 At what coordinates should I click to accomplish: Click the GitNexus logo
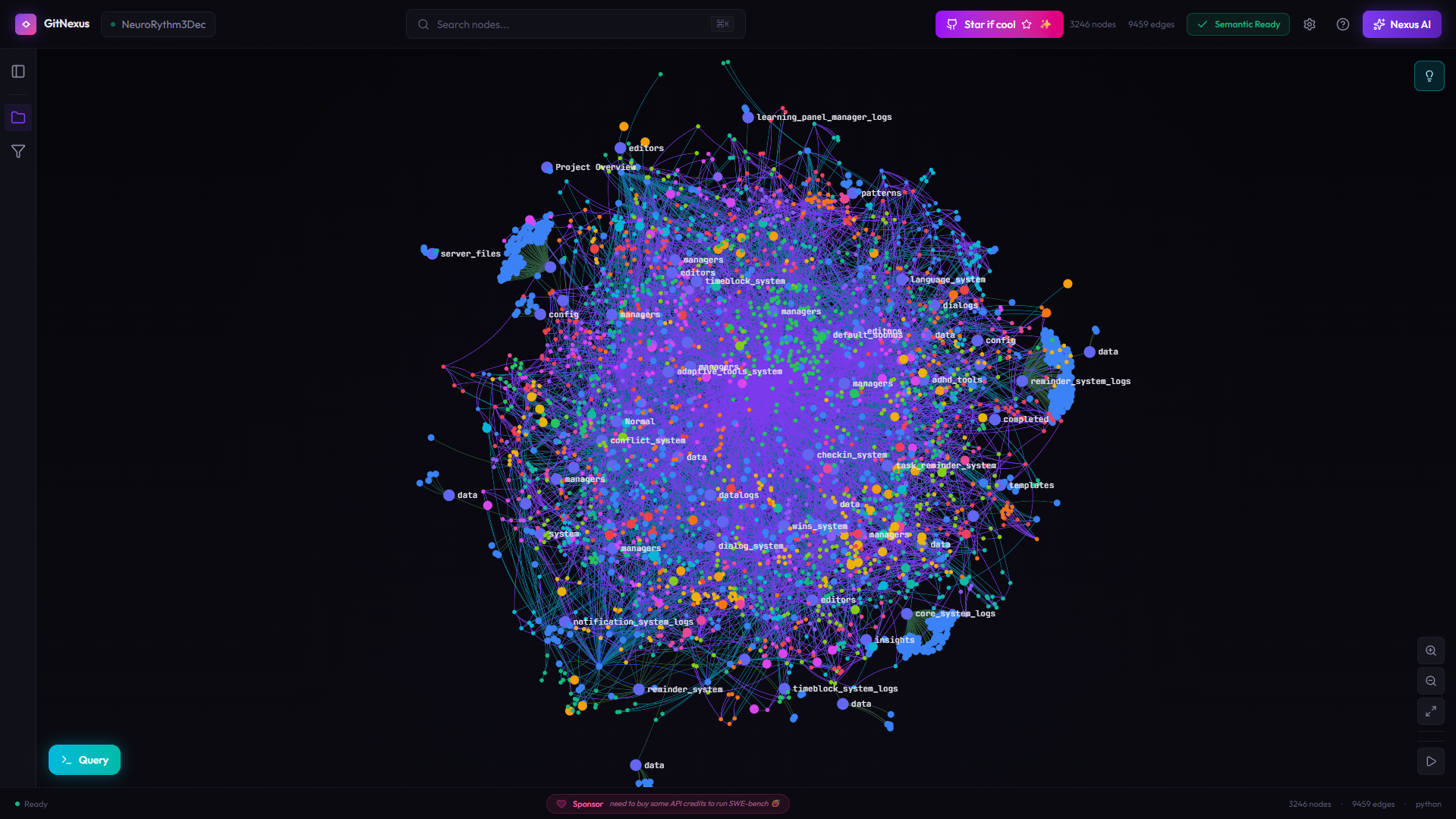25,24
